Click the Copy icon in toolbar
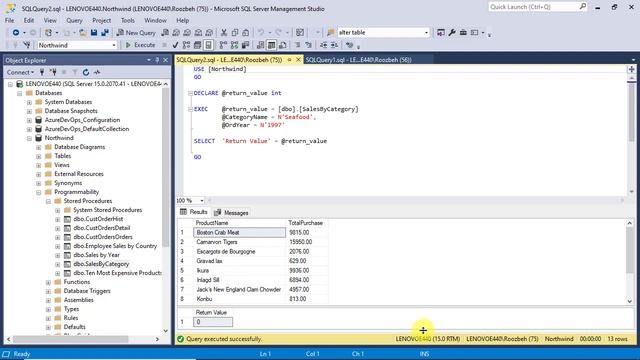 pos(235,33)
